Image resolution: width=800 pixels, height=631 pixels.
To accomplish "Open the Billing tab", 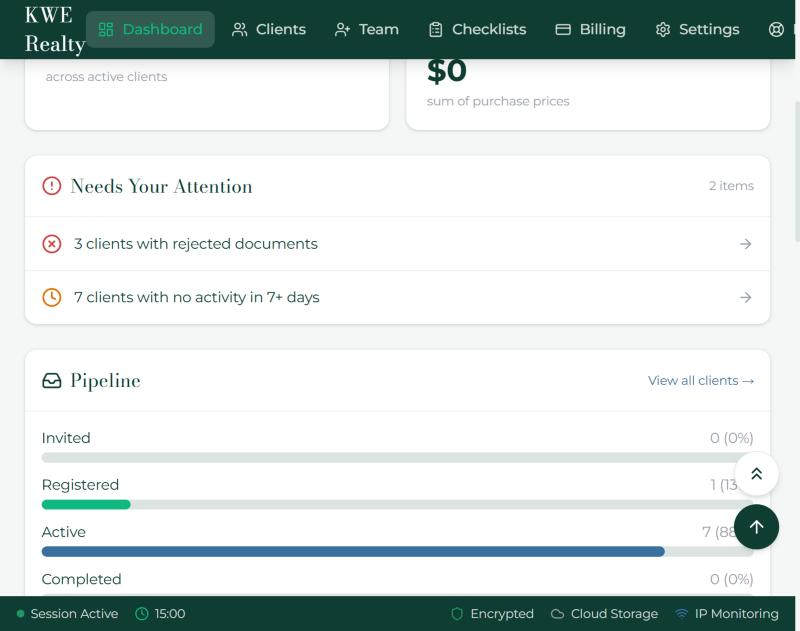I will tap(591, 29).
